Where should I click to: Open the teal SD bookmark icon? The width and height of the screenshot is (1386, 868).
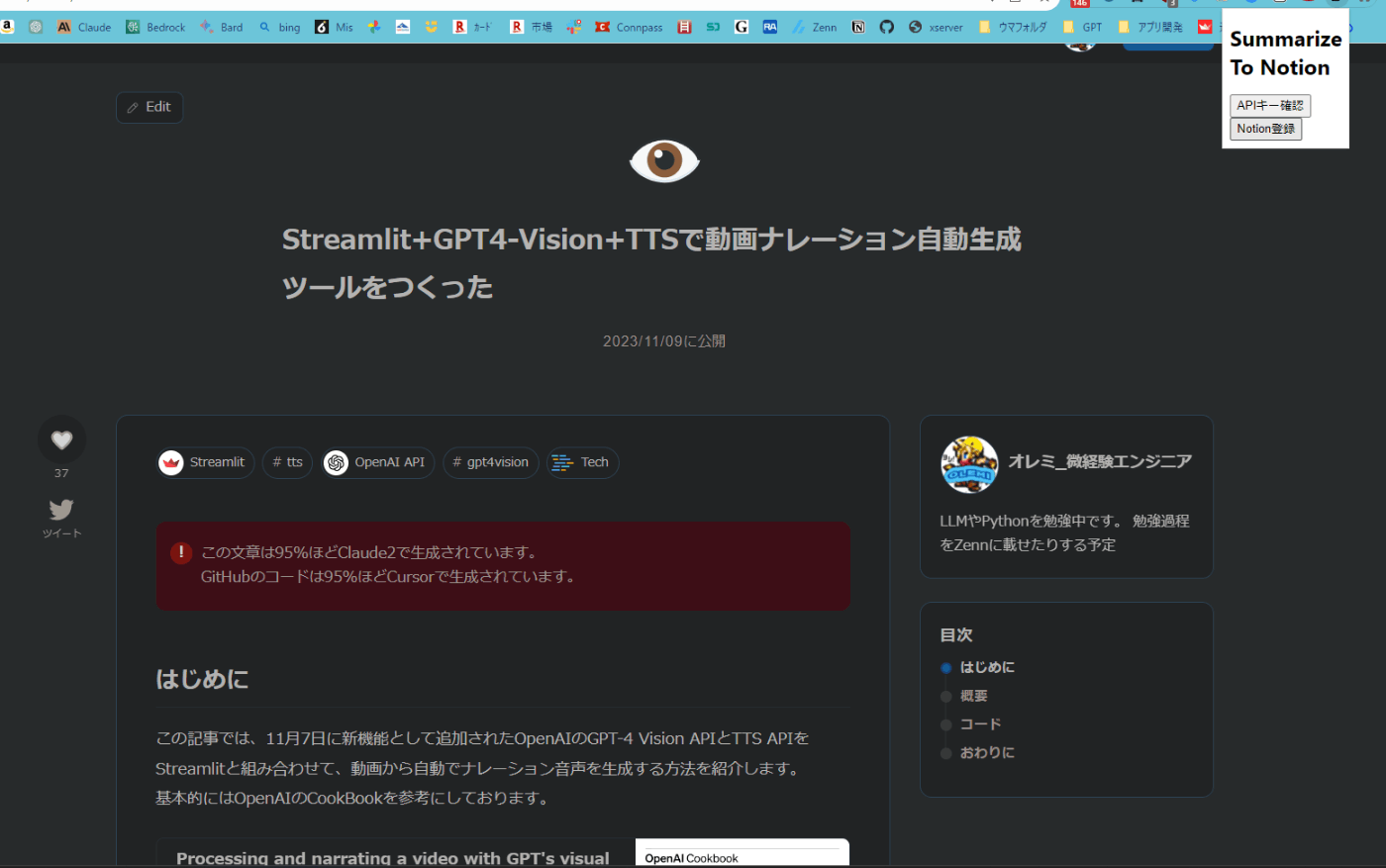713,27
